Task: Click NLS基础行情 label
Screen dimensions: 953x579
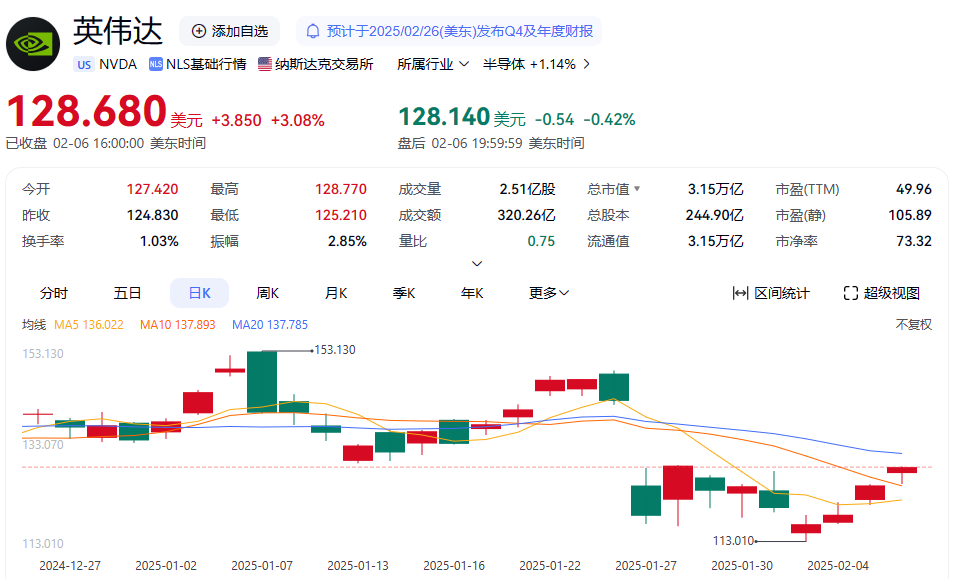Action: (206, 64)
